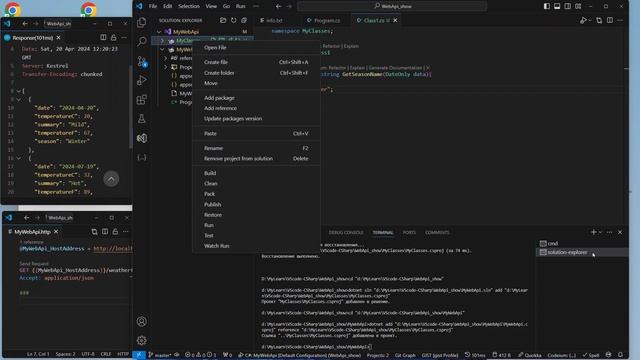640x360 pixels.
Task: Collapse JSON fold arrow at line 8
Action: (18, 91)
